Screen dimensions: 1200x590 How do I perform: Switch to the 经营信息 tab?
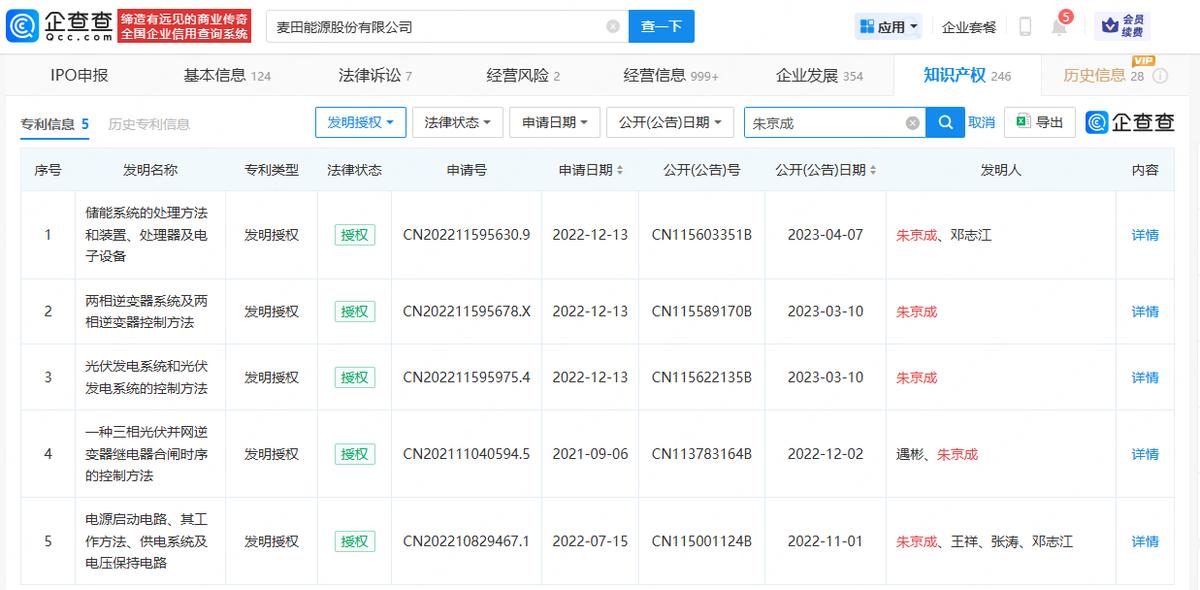(671, 75)
